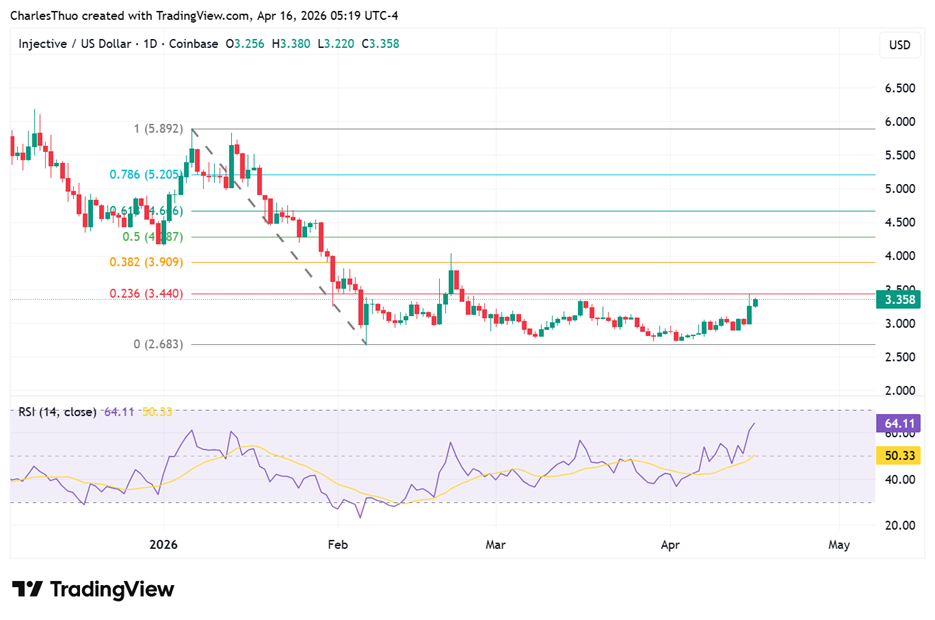Click the 0.5 (4.287) Fibonacci level
Viewport: 935px width, 620px height.
pyautogui.click(x=155, y=238)
